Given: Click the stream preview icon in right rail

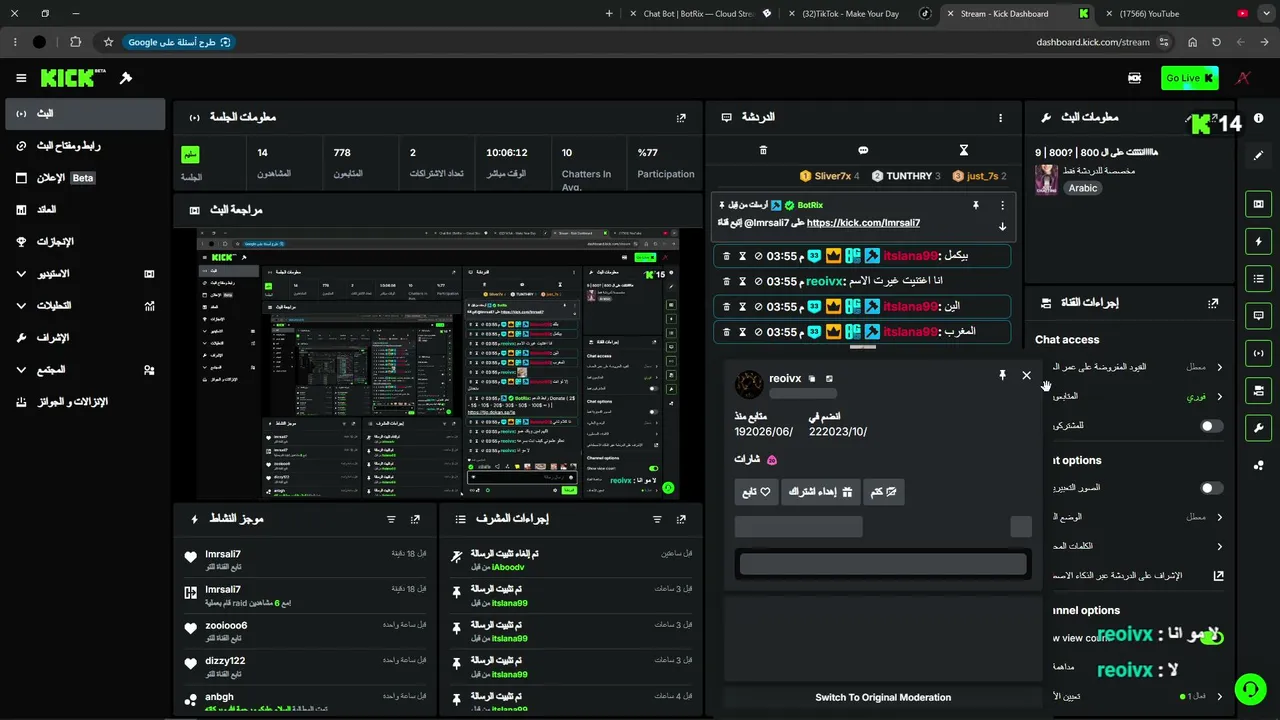Looking at the screenshot, I should (1258, 204).
